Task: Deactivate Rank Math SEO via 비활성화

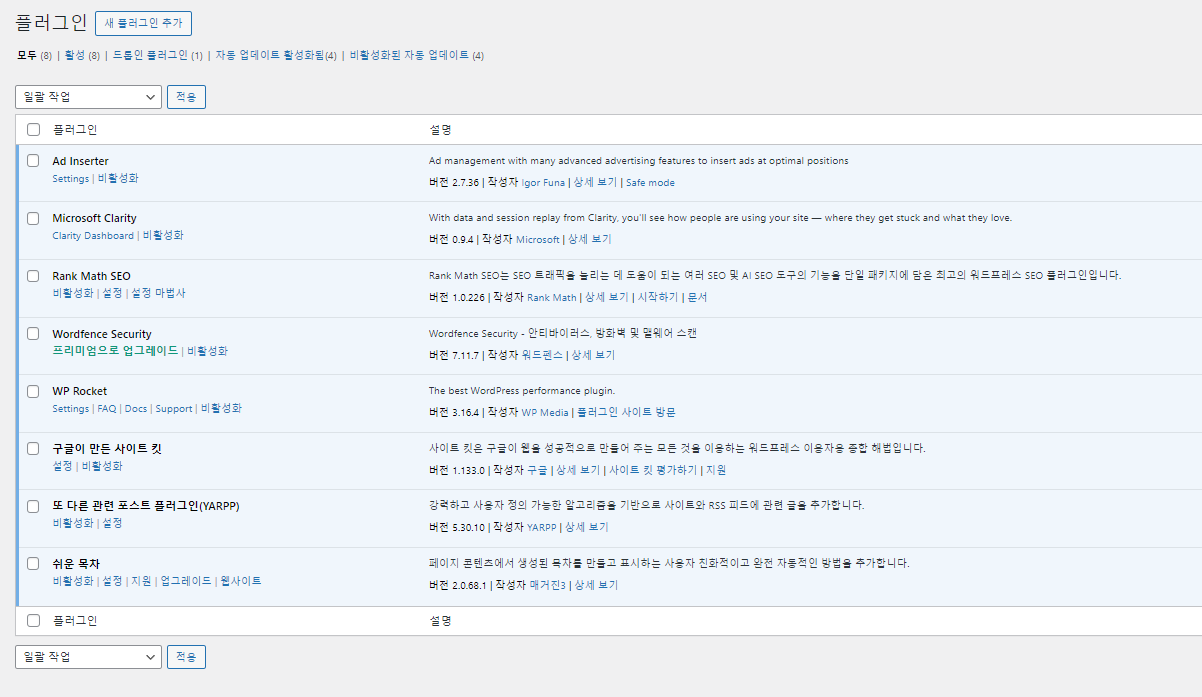Action: 73,293
